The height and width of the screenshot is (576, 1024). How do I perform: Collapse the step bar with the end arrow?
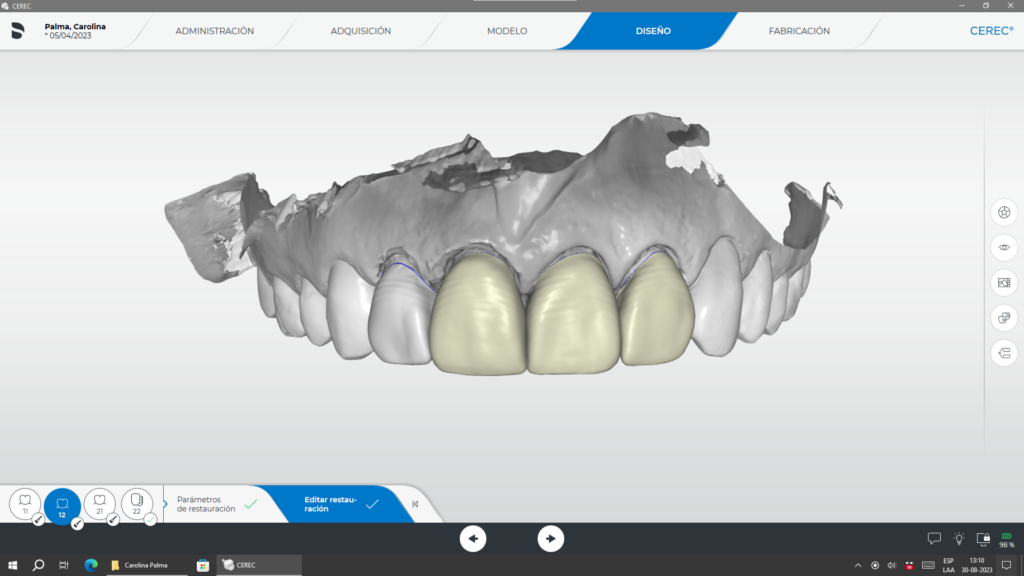point(415,504)
